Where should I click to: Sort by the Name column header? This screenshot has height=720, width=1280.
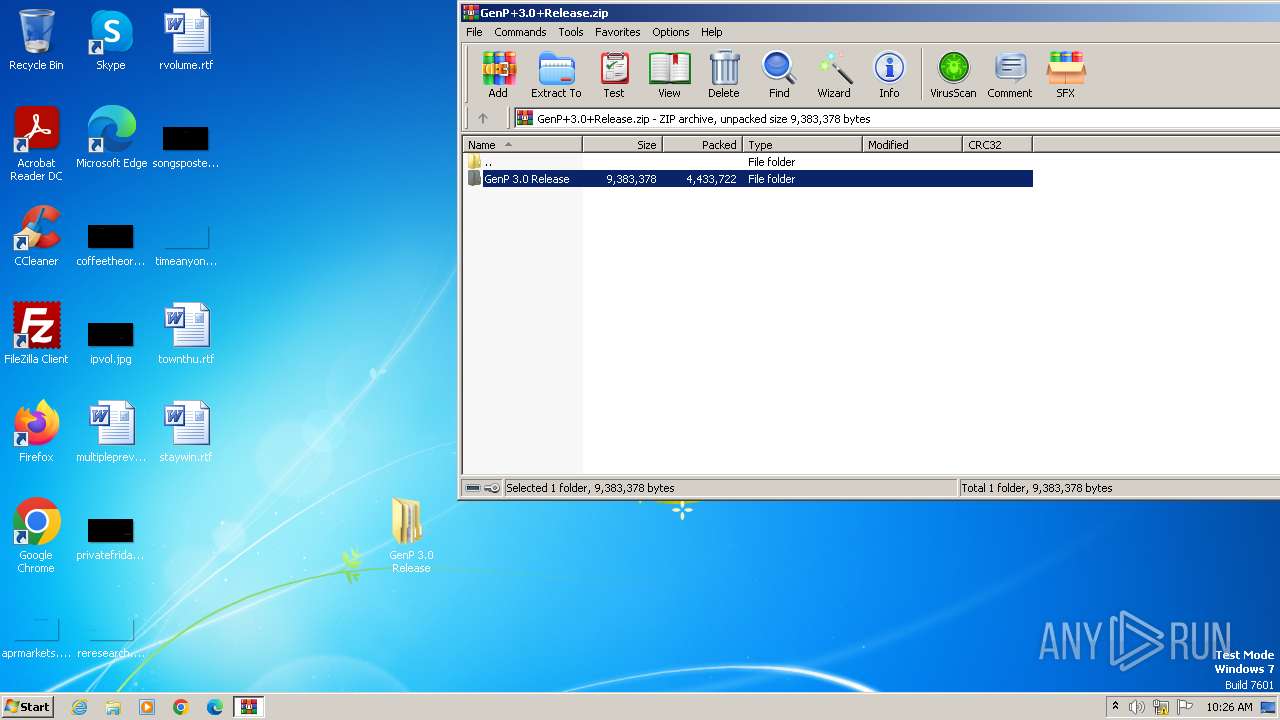[x=522, y=145]
